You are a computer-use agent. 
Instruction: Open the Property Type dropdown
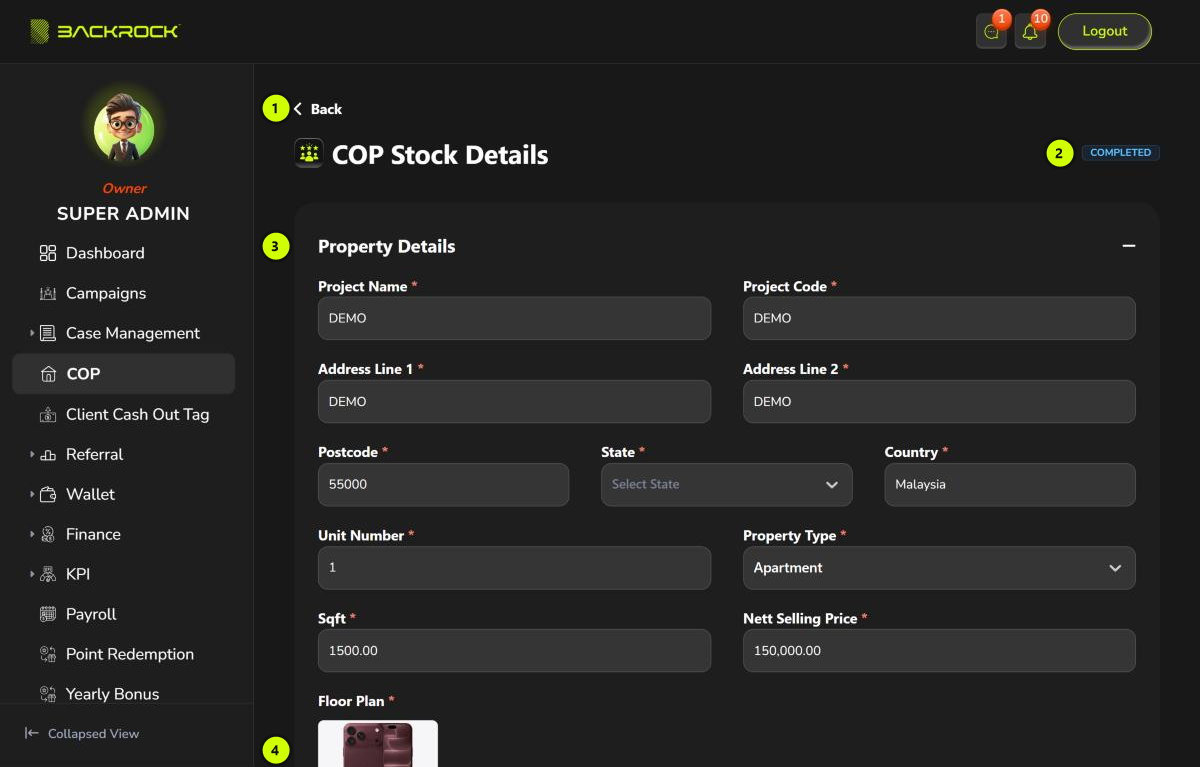click(x=939, y=567)
